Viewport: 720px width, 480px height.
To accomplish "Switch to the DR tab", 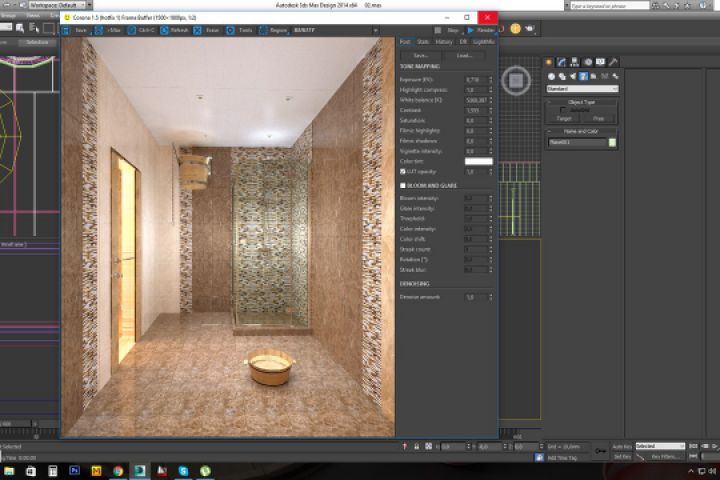I will pos(463,42).
